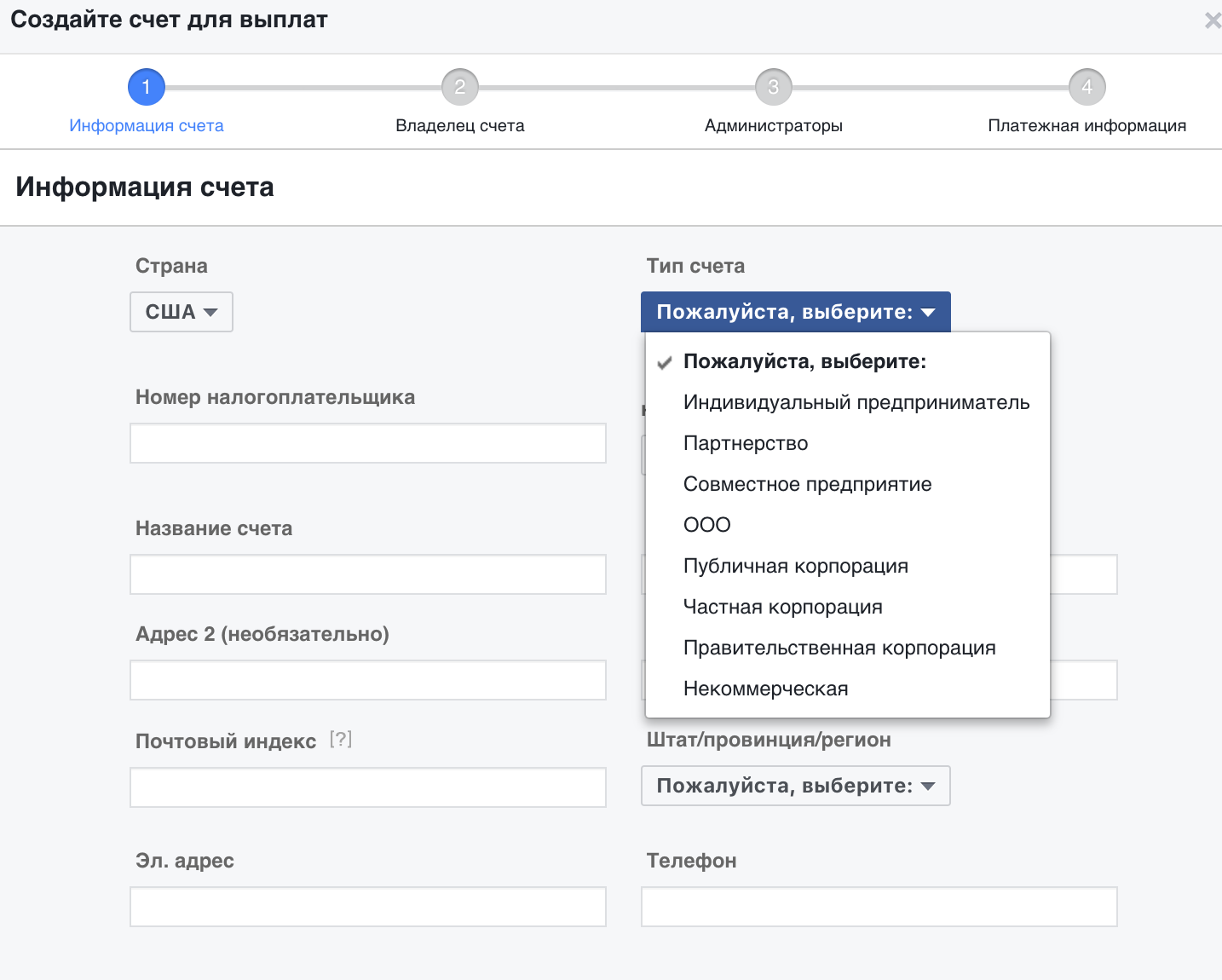Switch to the Владелец счета step
This screenshot has height=980, width=1222.
[460, 125]
